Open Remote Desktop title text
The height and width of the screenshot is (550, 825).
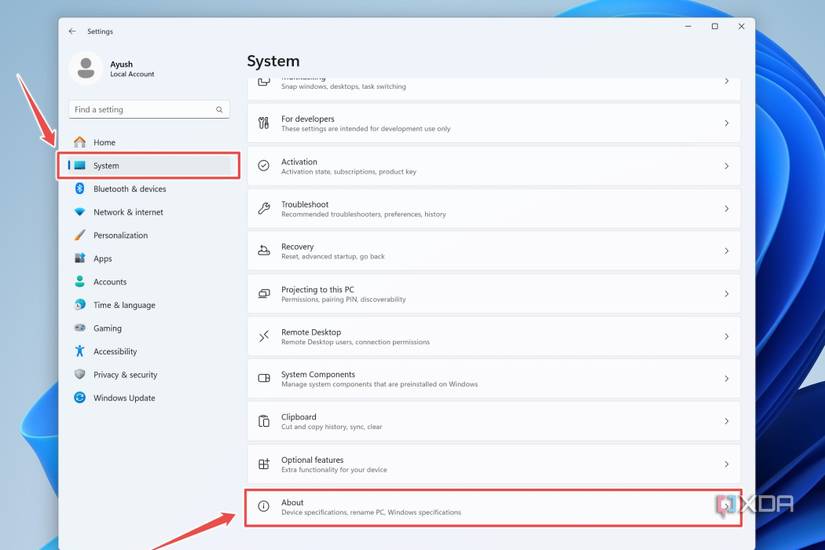(311, 332)
